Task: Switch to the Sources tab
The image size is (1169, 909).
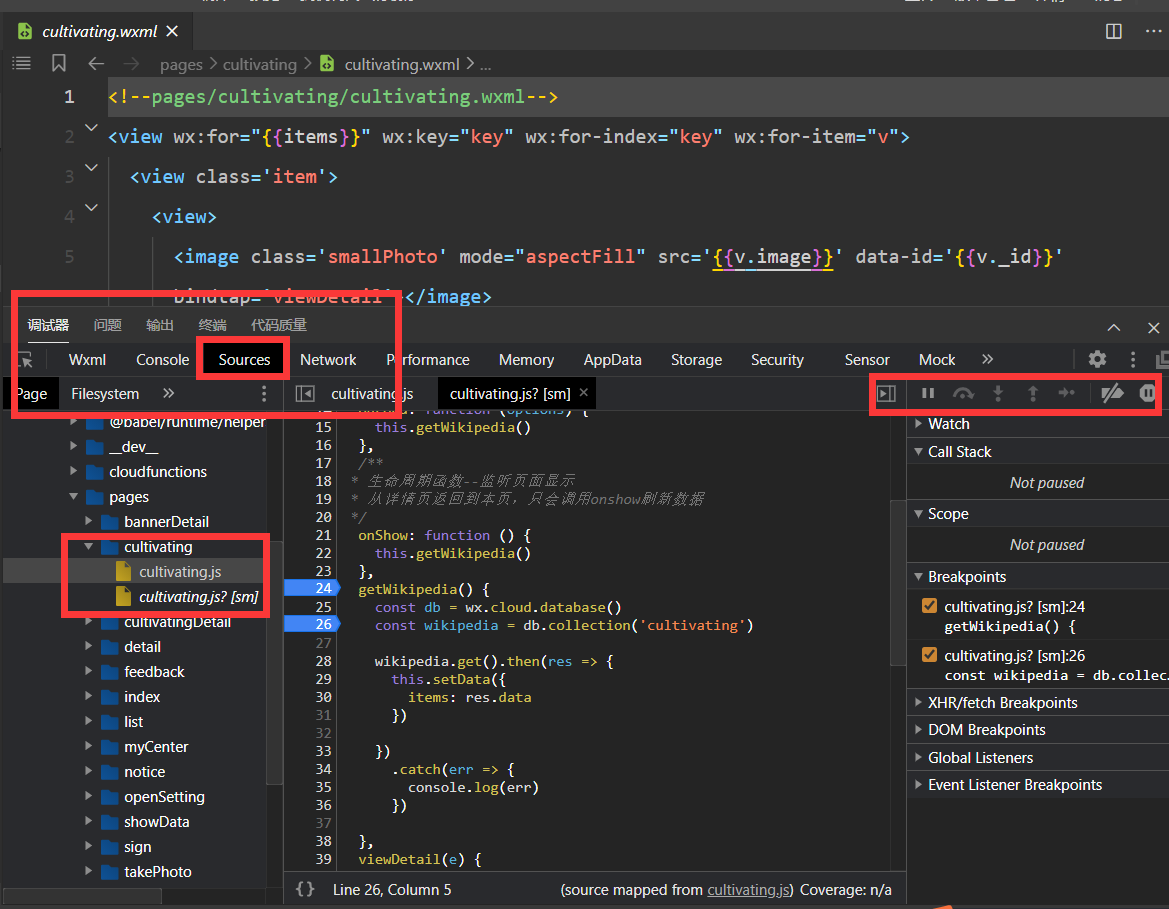Action: 244,359
